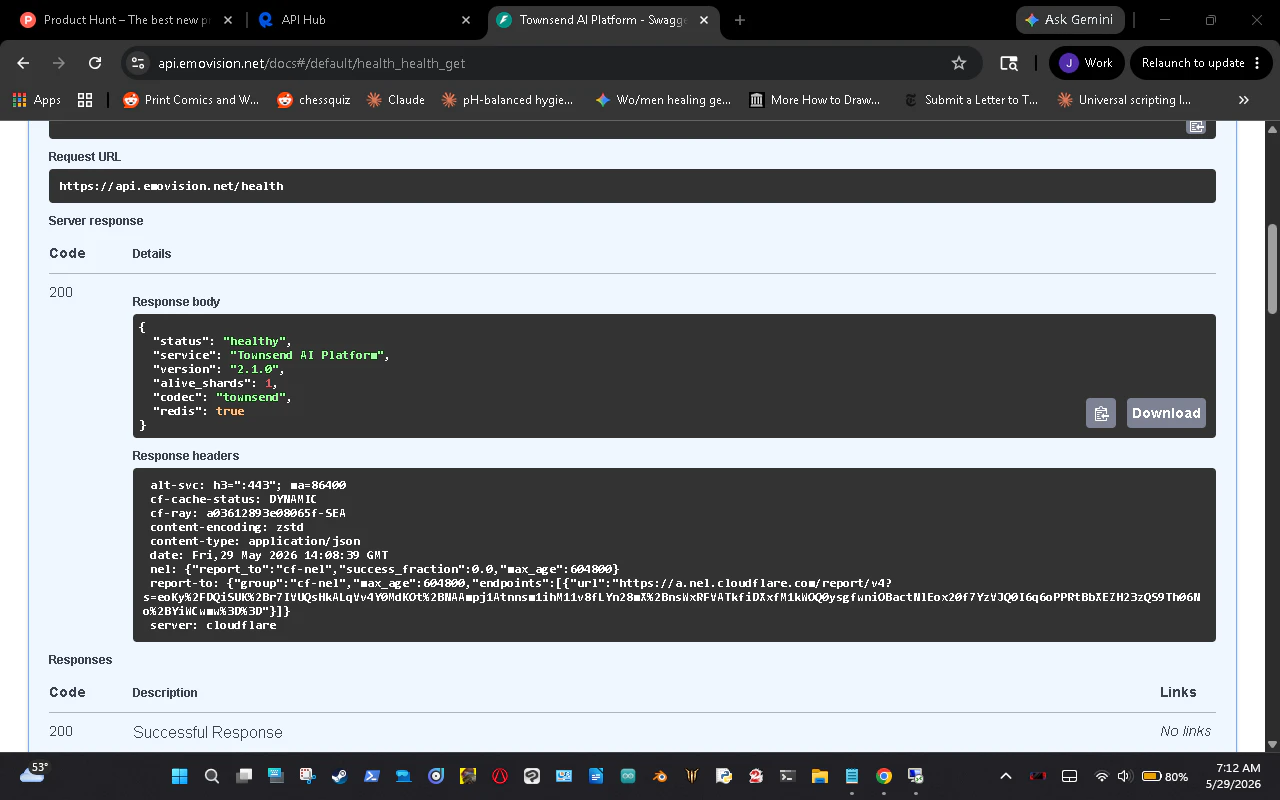Close the Townsend AI Platform tab
Screen dimensions: 1280x800
704,20
